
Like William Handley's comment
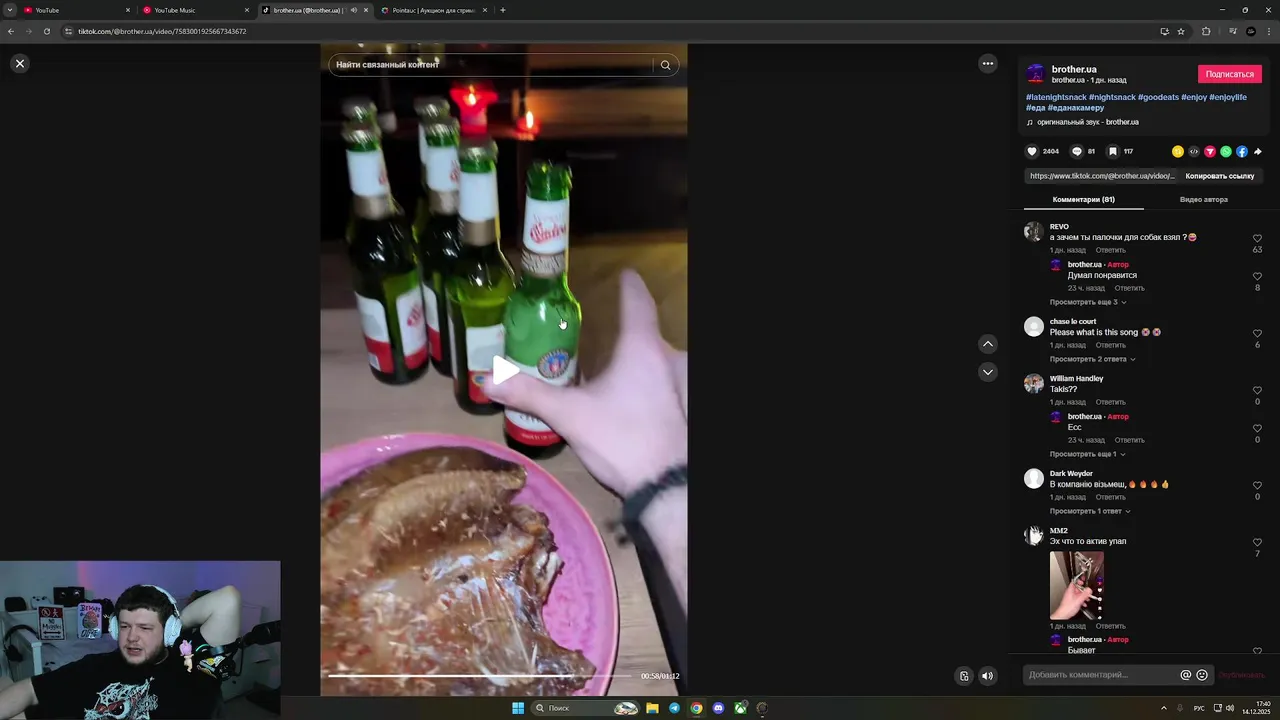pyautogui.click(x=1257, y=391)
